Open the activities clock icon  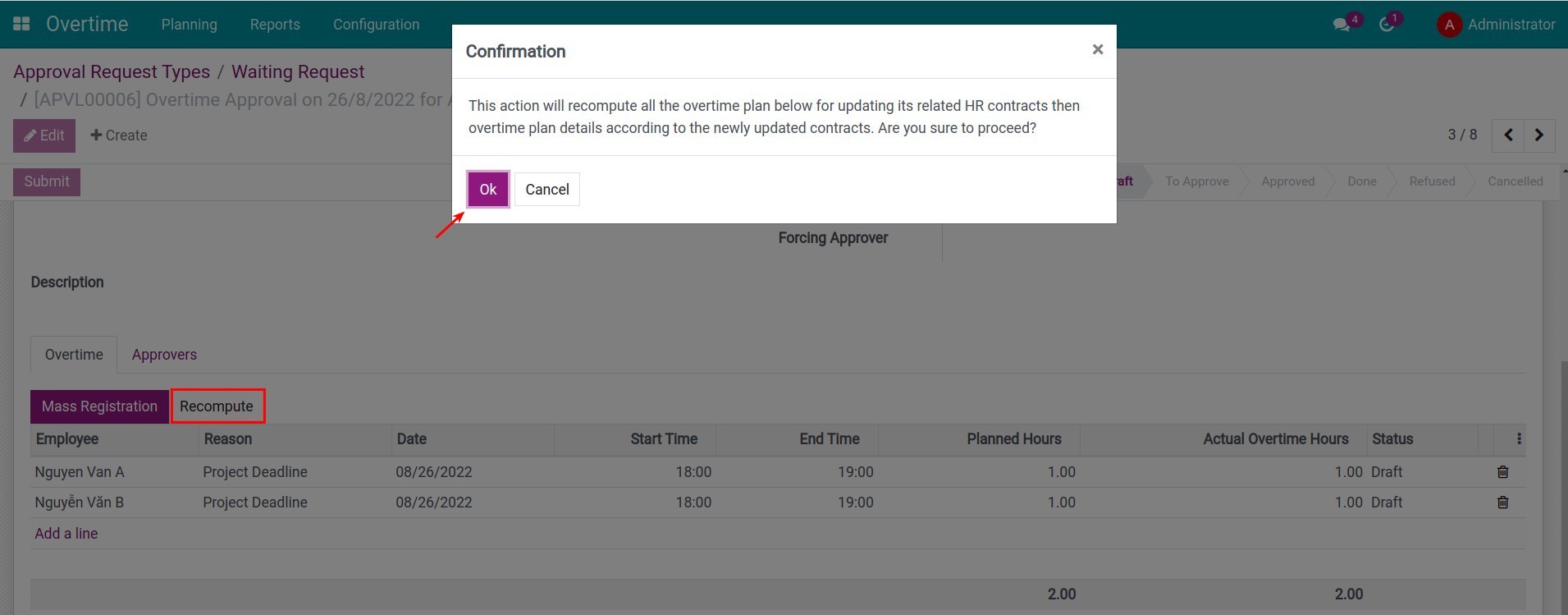coord(1387,25)
